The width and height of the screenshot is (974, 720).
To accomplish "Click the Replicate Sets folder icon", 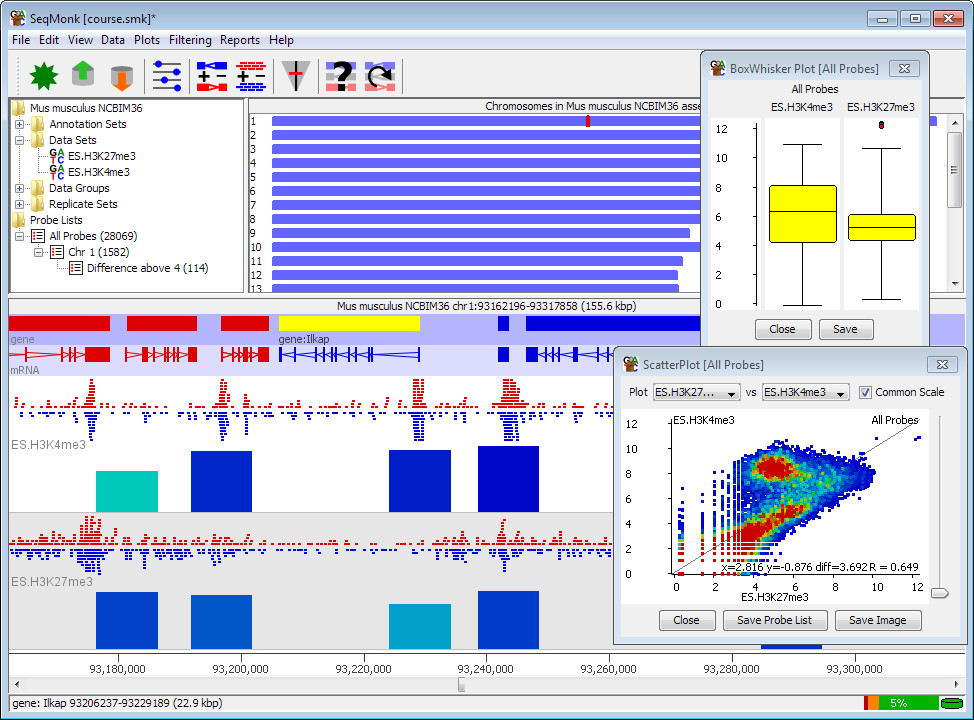I will coord(38,204).
